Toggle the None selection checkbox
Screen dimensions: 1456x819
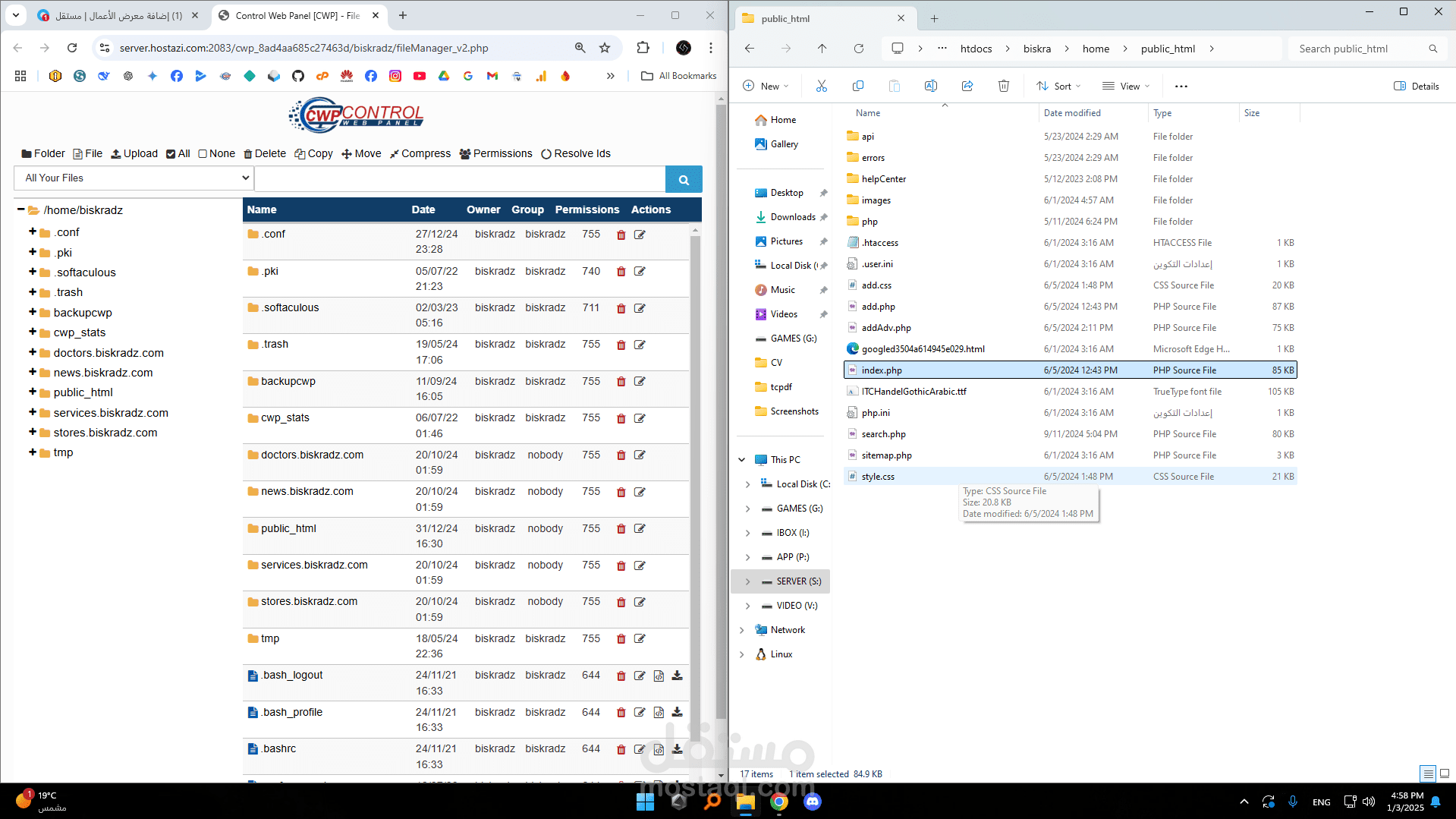point(203,154)
